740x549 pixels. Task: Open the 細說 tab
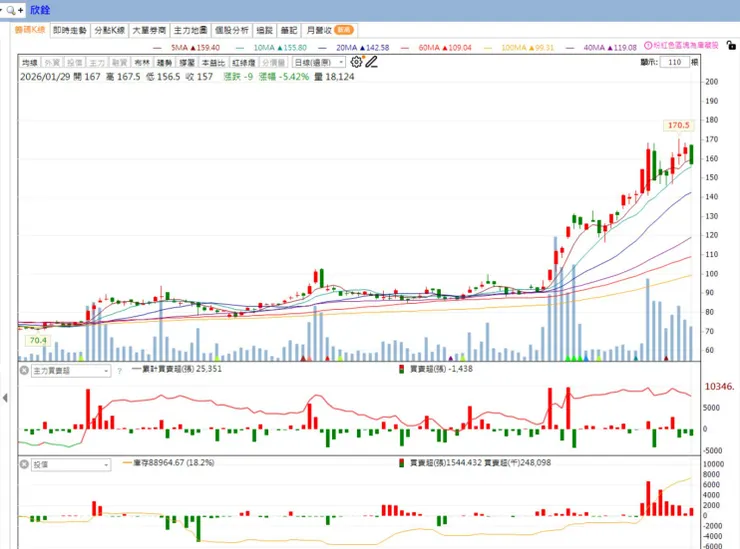265,30
